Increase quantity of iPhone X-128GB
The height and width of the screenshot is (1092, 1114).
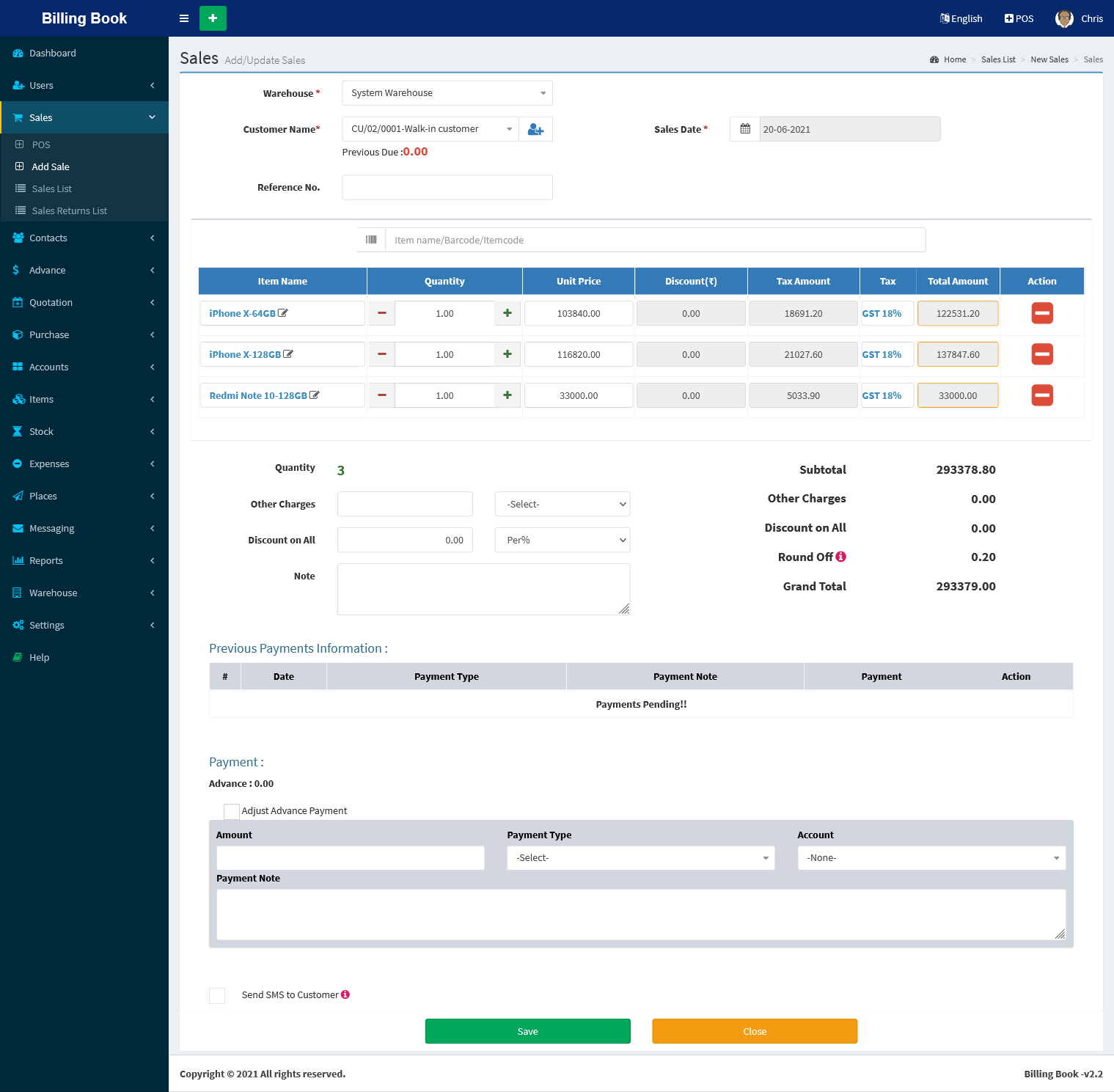(x=507, y=354)
